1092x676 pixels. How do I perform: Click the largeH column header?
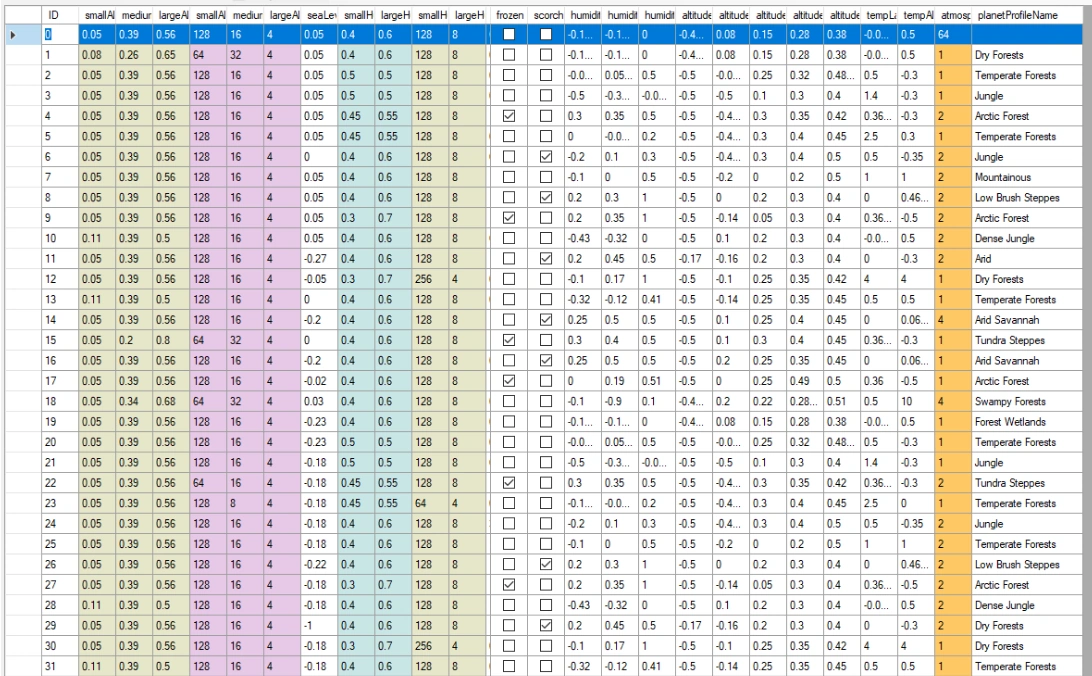click(396, 14)
